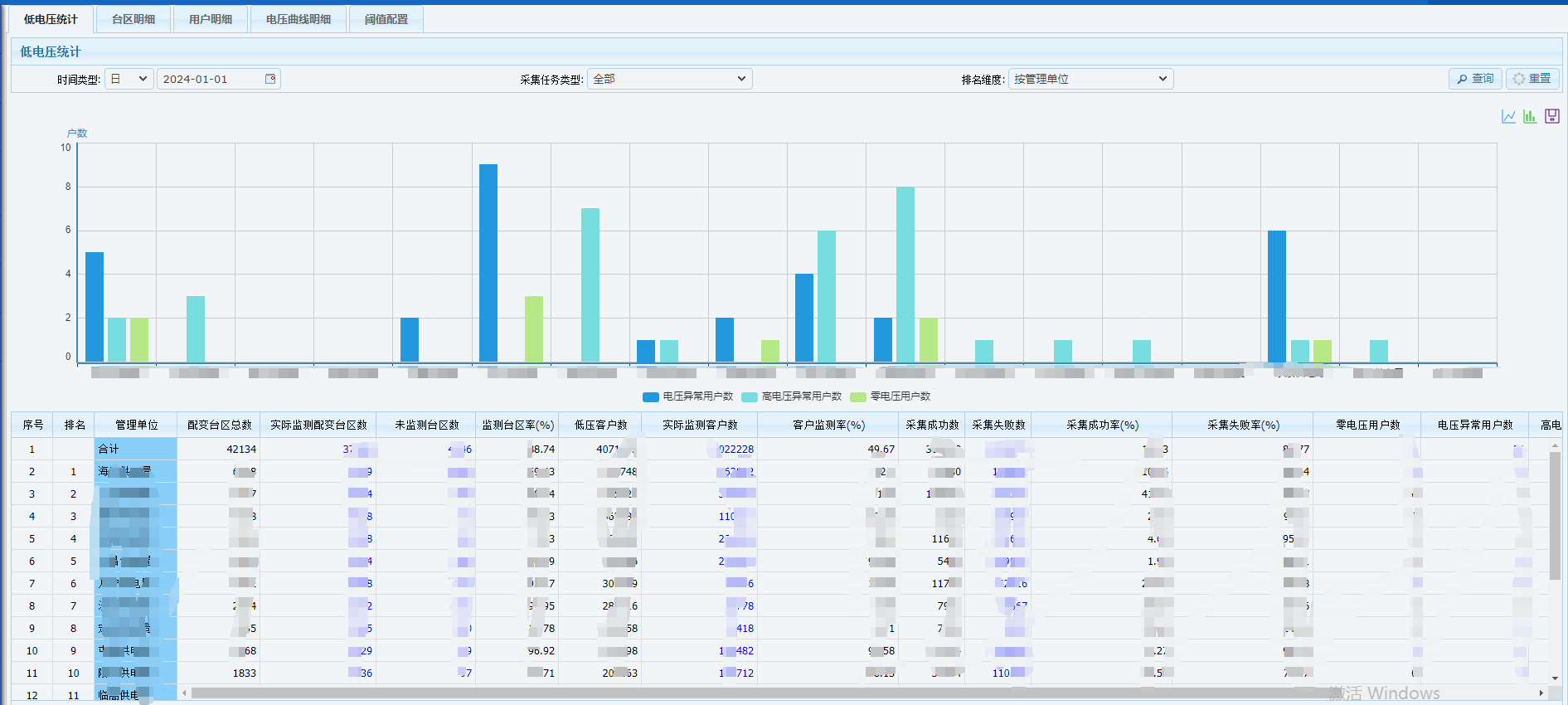Click the 采集成功数 column header
The image size is (1568, 705).
coord(932,425)
